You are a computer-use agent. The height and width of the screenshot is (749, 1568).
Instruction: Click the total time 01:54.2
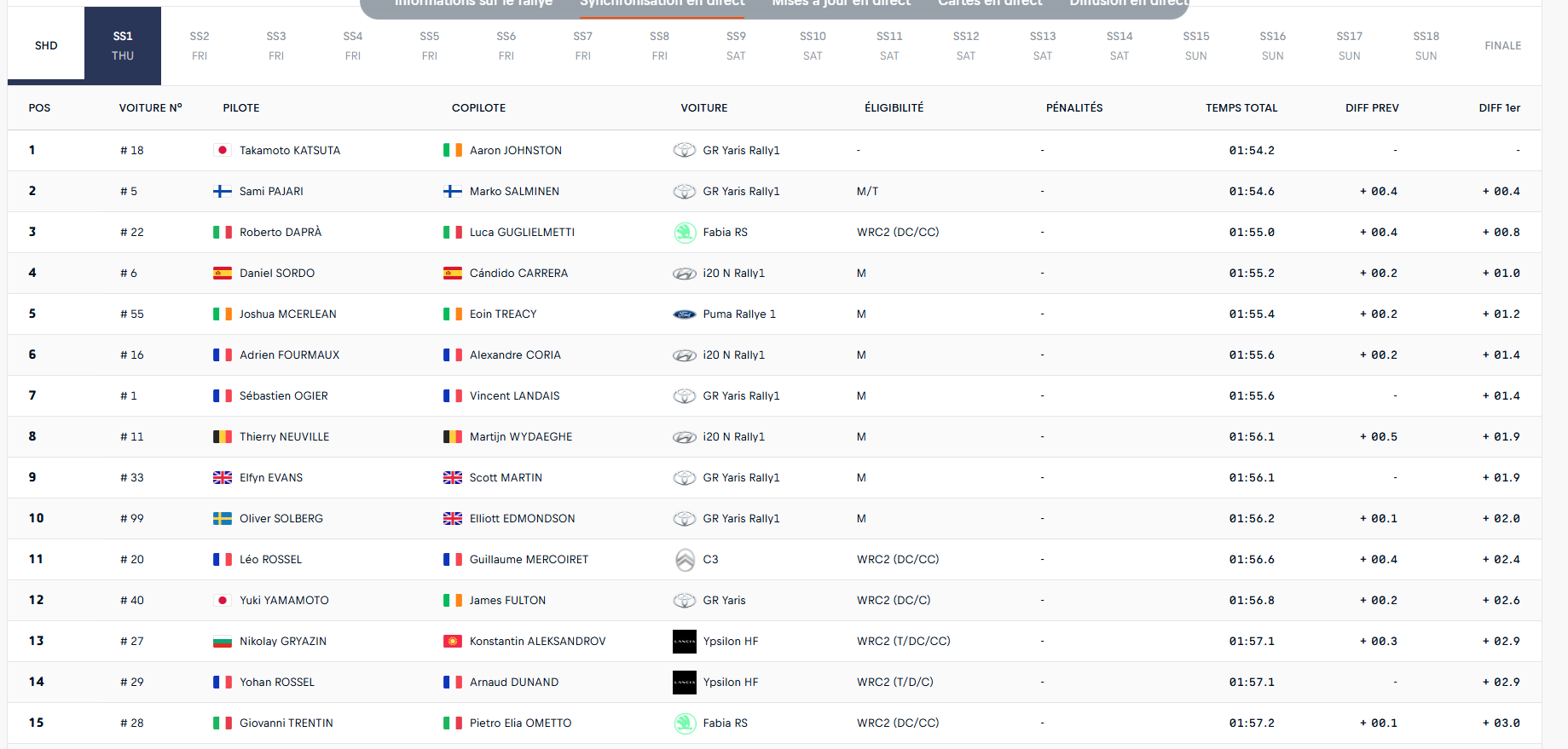[1252, 151]
